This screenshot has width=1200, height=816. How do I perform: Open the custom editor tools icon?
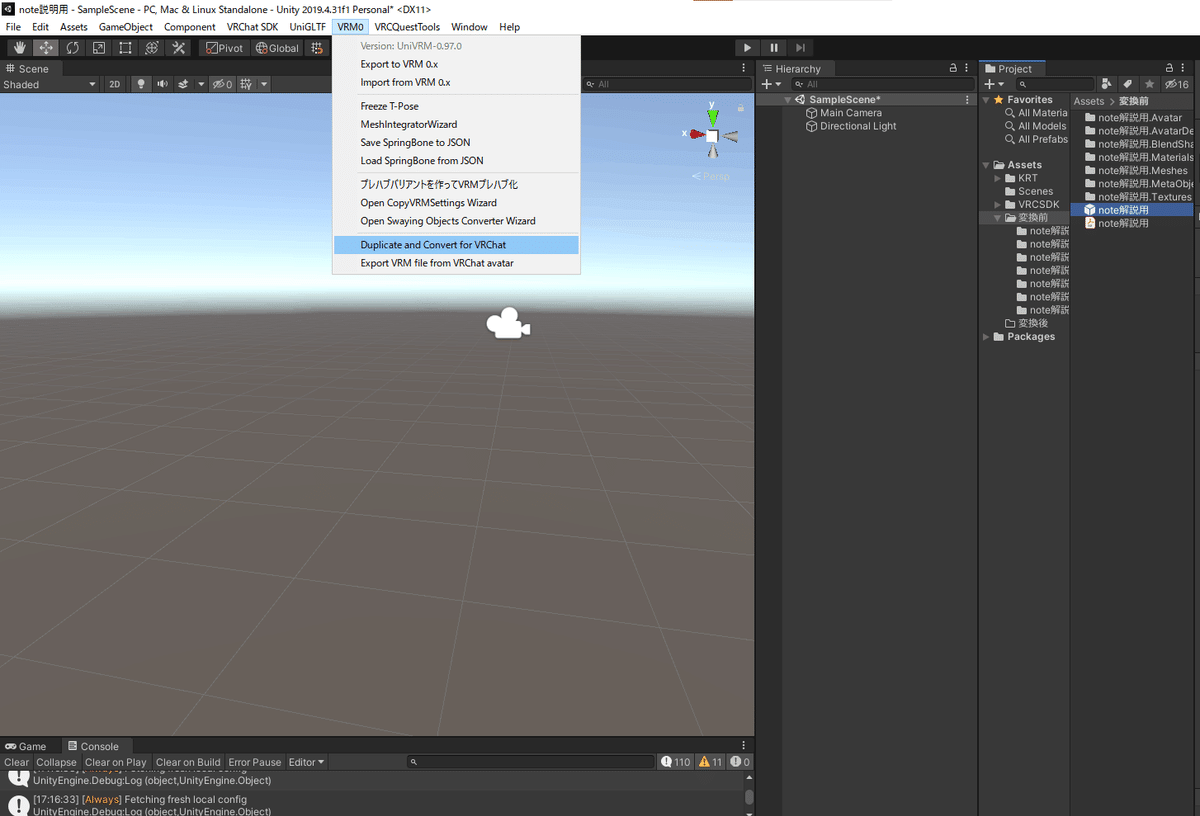point(179,48)
